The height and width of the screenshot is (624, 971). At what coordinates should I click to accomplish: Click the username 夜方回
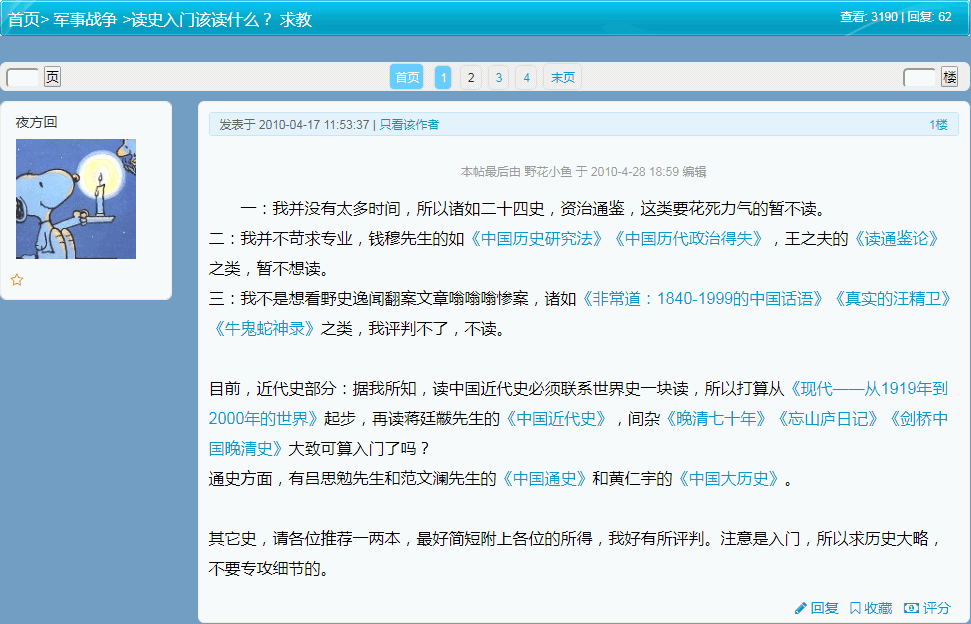(37, 122)
